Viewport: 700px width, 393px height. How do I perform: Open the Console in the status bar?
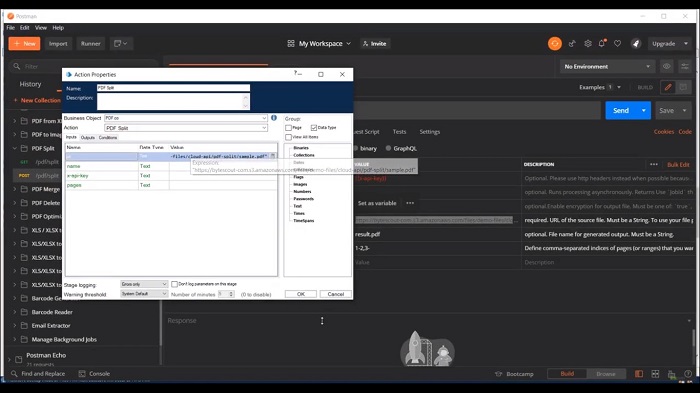point(94,374)
